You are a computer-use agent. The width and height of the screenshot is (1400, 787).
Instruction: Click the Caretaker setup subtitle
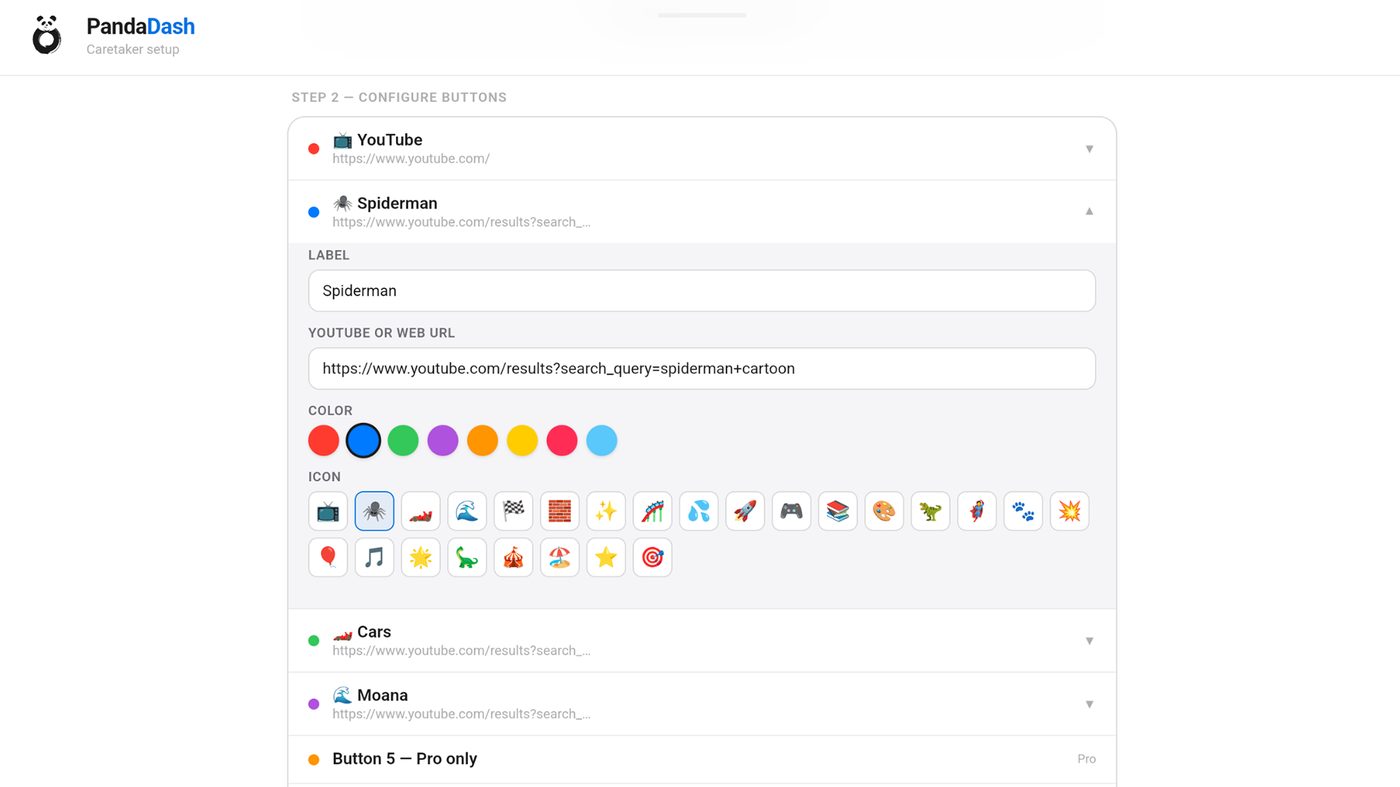point(133,49)
